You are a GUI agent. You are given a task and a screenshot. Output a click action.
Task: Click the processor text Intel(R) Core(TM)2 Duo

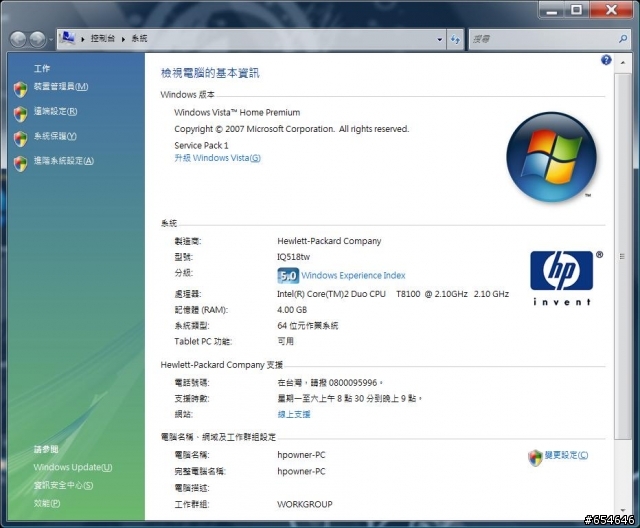pyautogui.click(x=331, y=294)
